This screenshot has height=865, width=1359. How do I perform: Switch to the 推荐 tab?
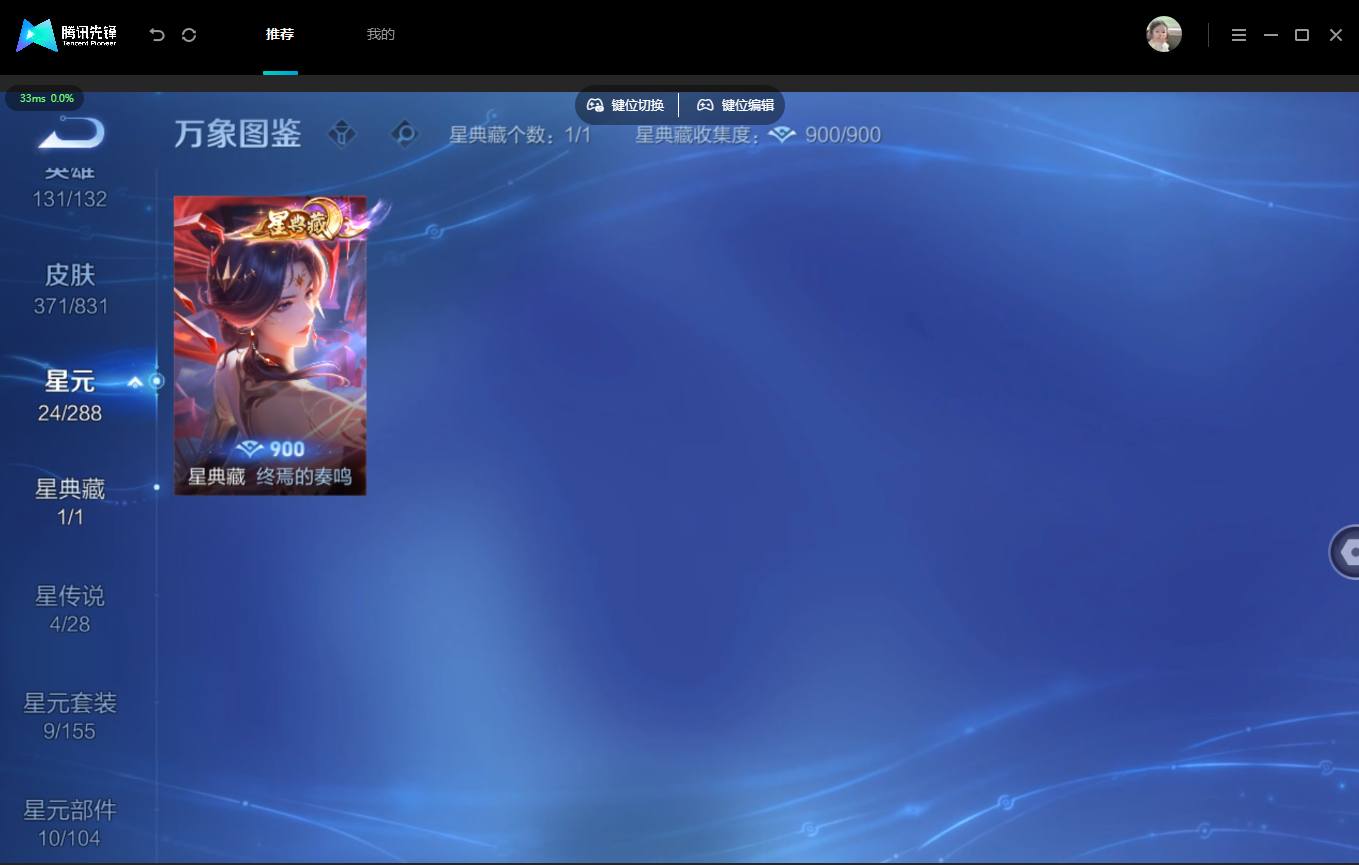click(280, 34)
